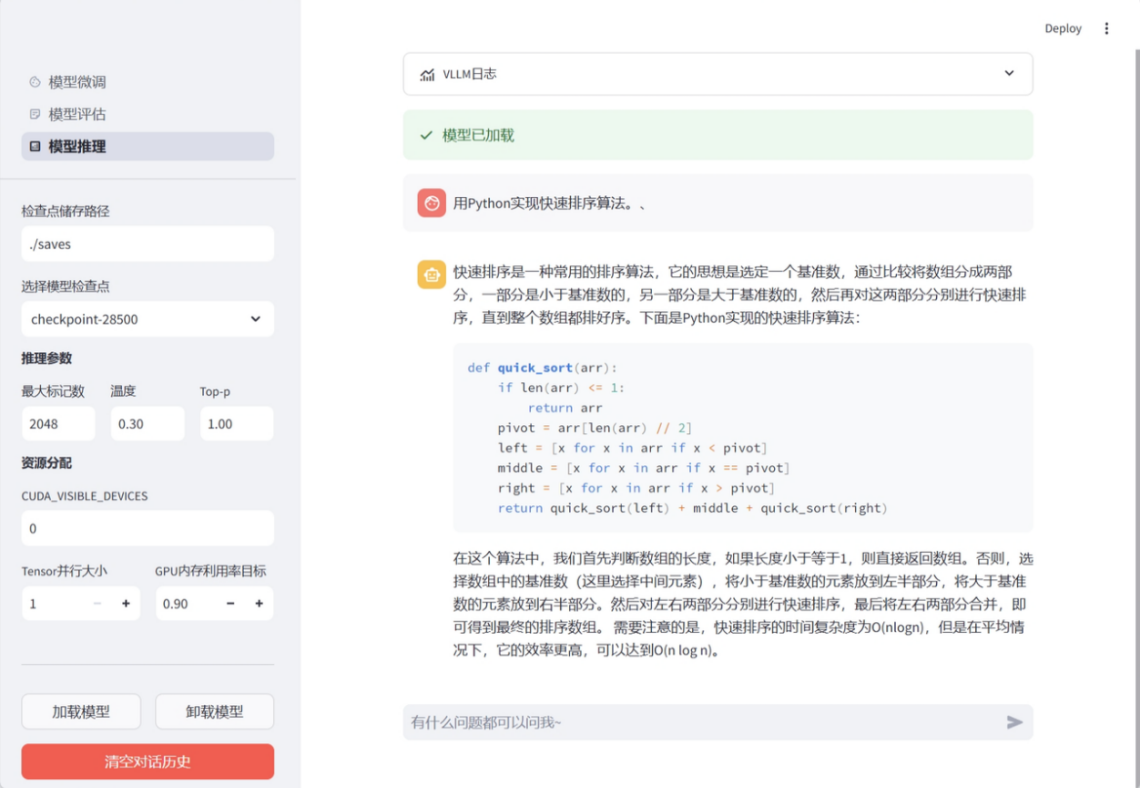Screen dimensions: 1140x788
Task: Click the 检查点储存路径 input field
Action: pos(147,244)
